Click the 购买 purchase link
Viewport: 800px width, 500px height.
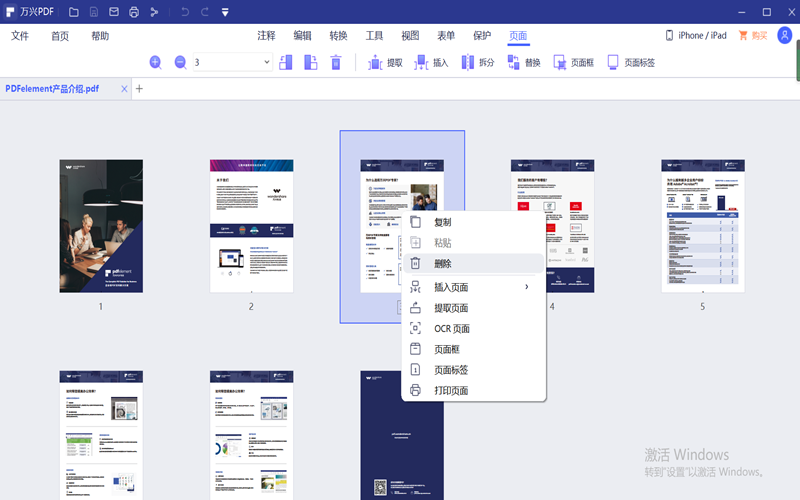pyautogui.click(x=753, y=36)
